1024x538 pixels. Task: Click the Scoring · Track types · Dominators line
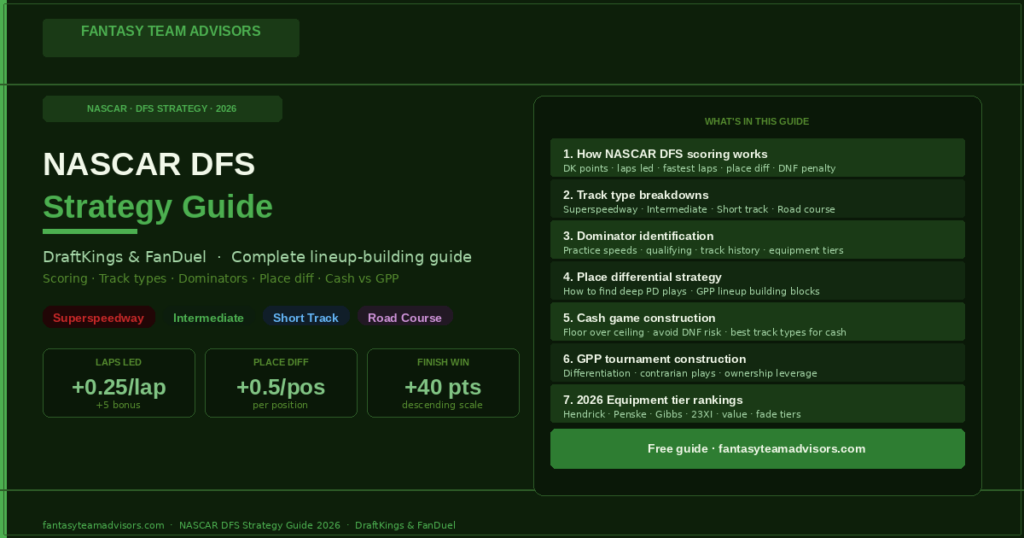(x=221, y=279)
